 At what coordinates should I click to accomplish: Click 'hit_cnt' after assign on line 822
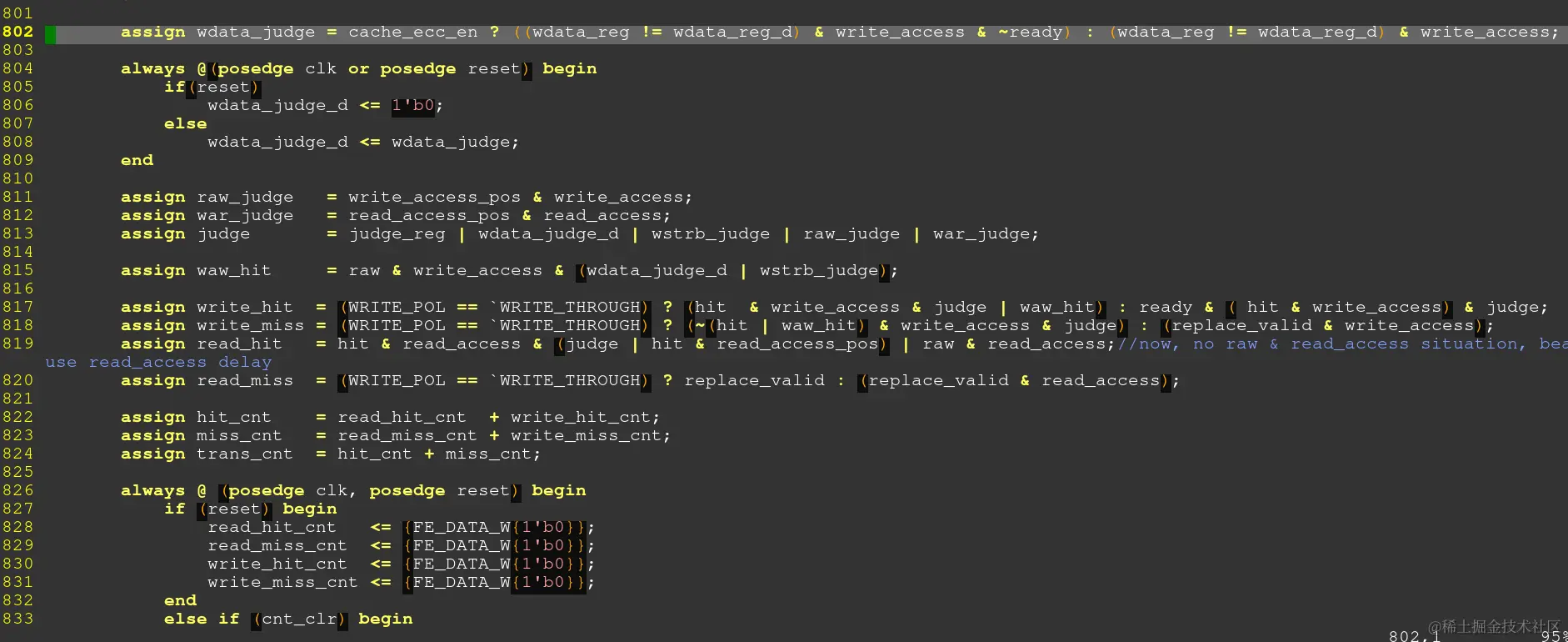coord(234,417)
